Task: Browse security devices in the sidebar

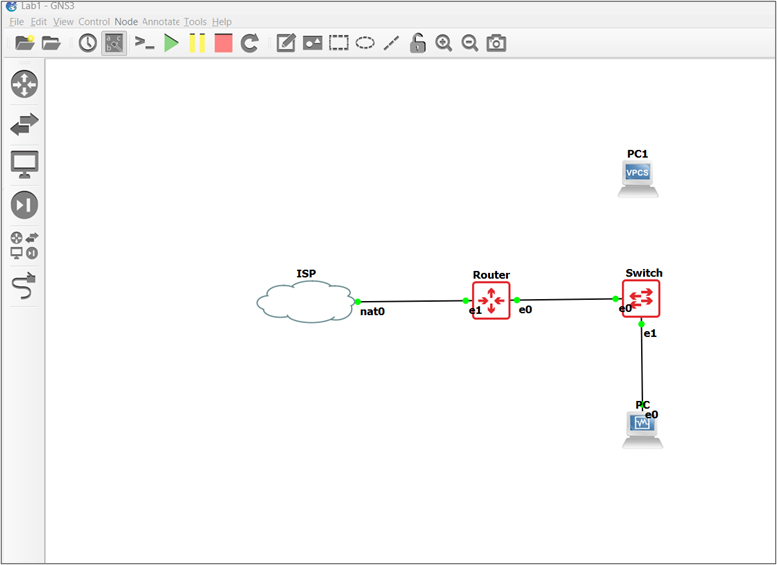Action: coord(24,205)
